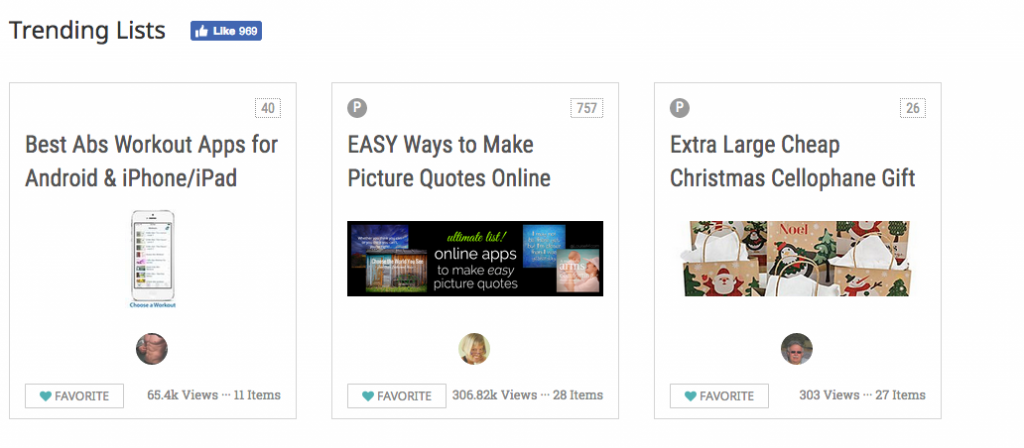Image resolution: width=1024 pixels, height=448 pixels.
Task: Favorite the Abs Workout Apps list
Action: point(74,396)
